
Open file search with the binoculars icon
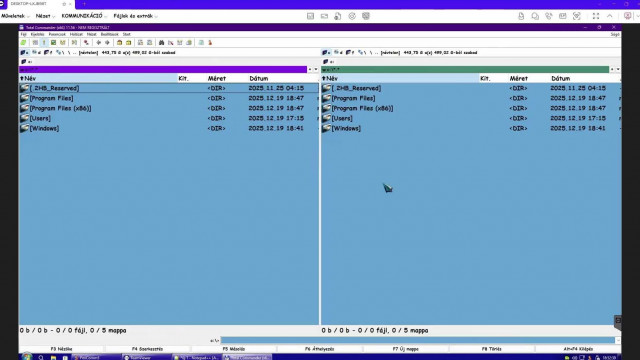[x=161, y=42]
